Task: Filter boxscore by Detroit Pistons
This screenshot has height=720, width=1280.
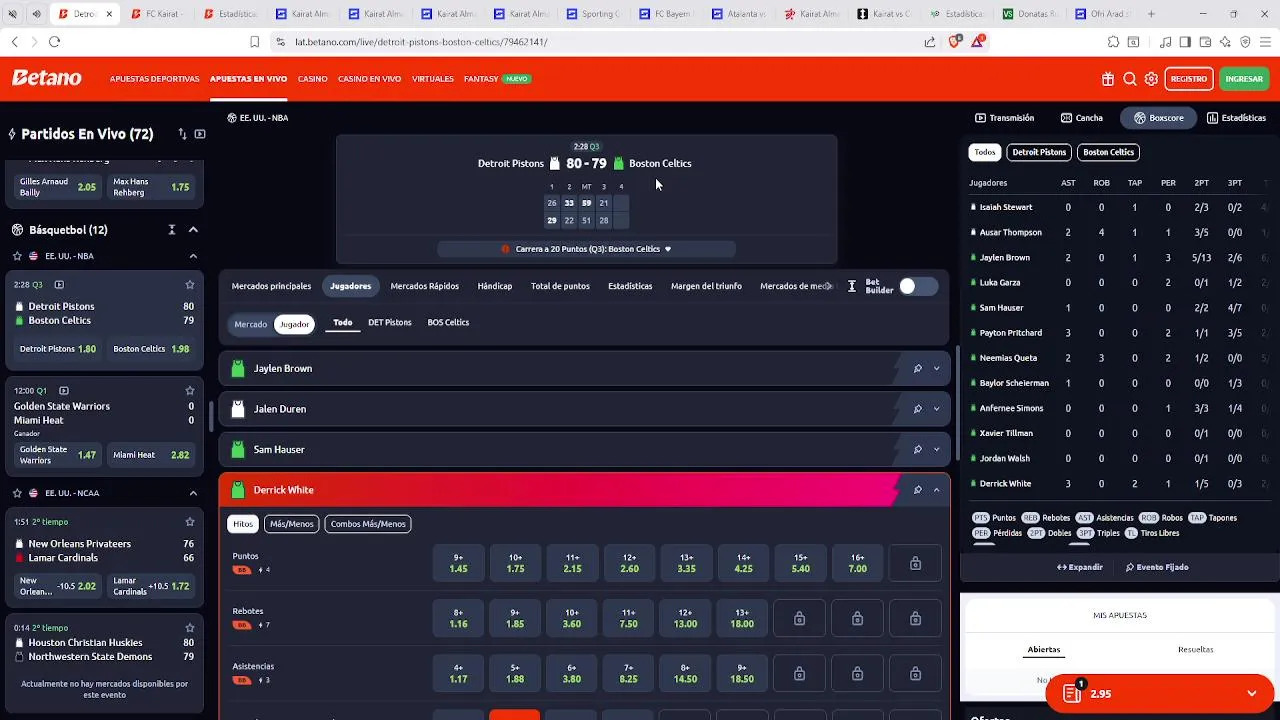Action: point(1039,152)
